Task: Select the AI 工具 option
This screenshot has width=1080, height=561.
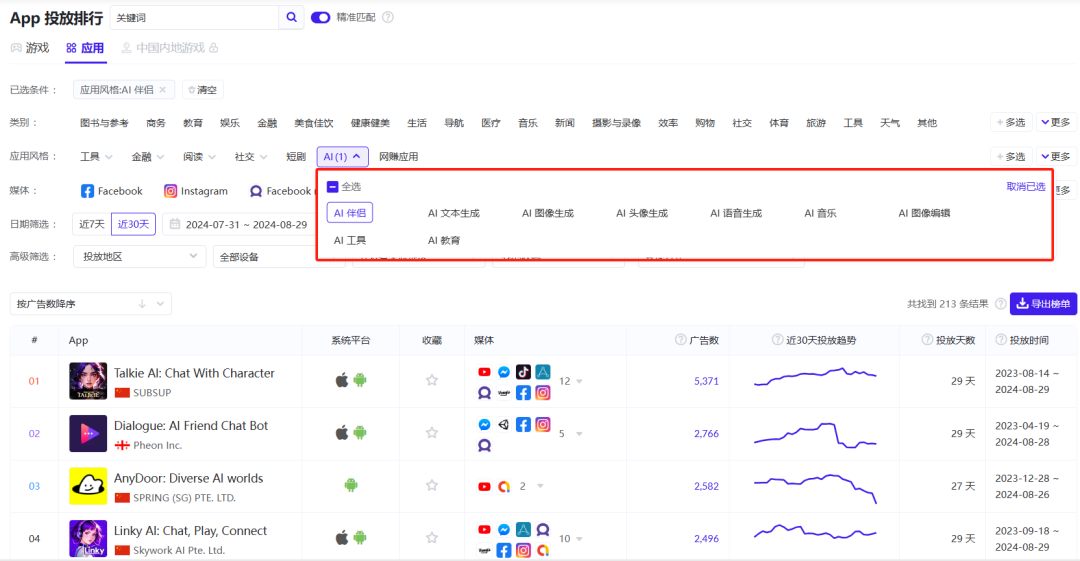Action: click(350, 241)
